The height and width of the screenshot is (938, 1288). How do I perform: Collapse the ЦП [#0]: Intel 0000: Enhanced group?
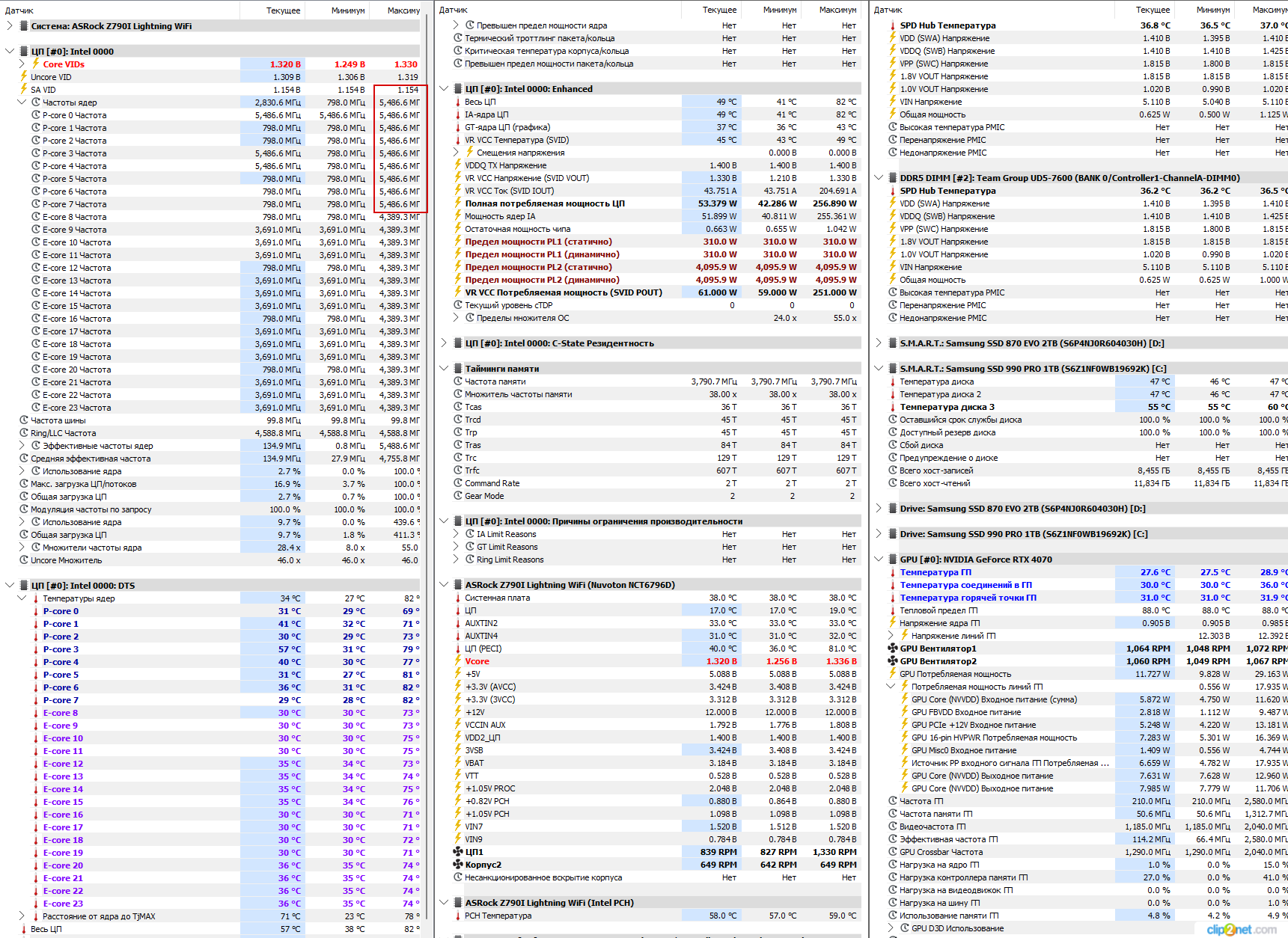444,88
